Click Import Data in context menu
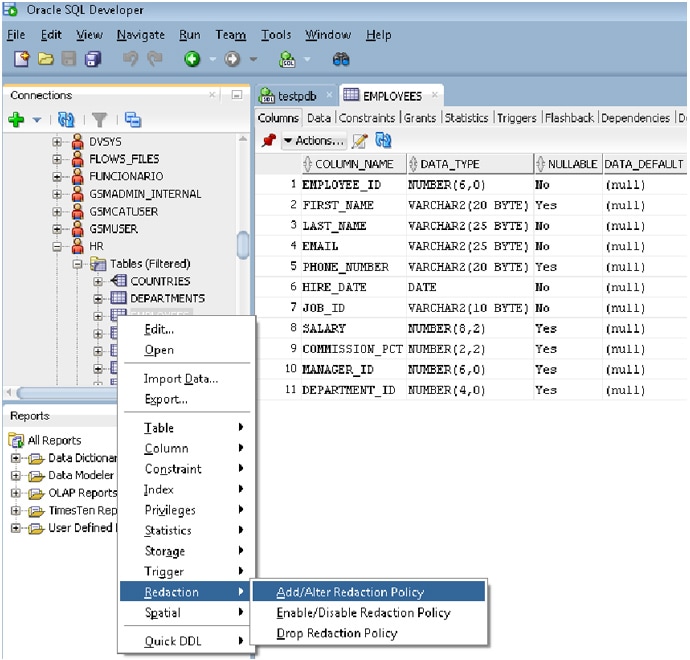The width and height of the screenshot is (690, 660). tap(180, 379)
